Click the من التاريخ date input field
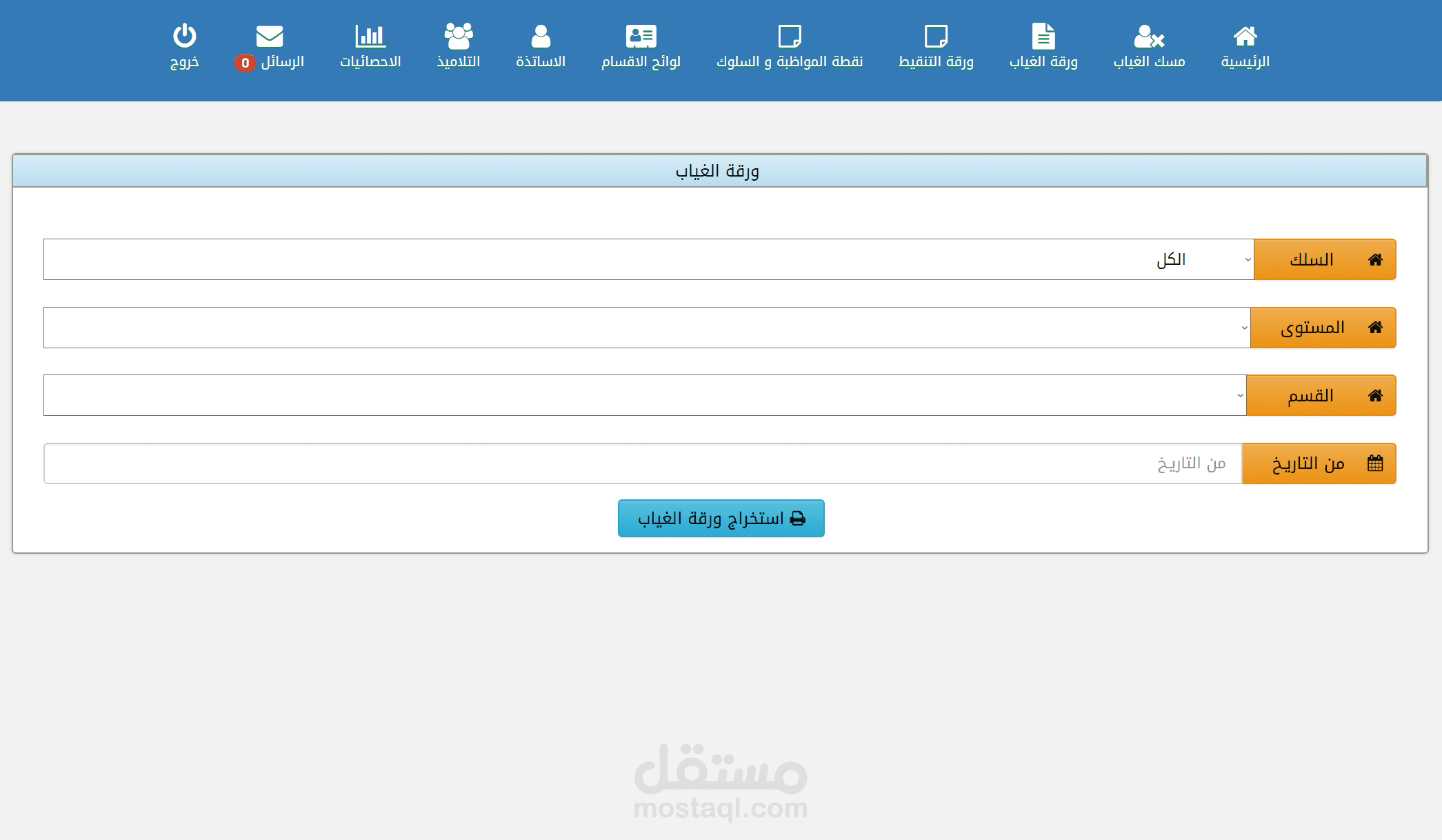 [643, 463]
